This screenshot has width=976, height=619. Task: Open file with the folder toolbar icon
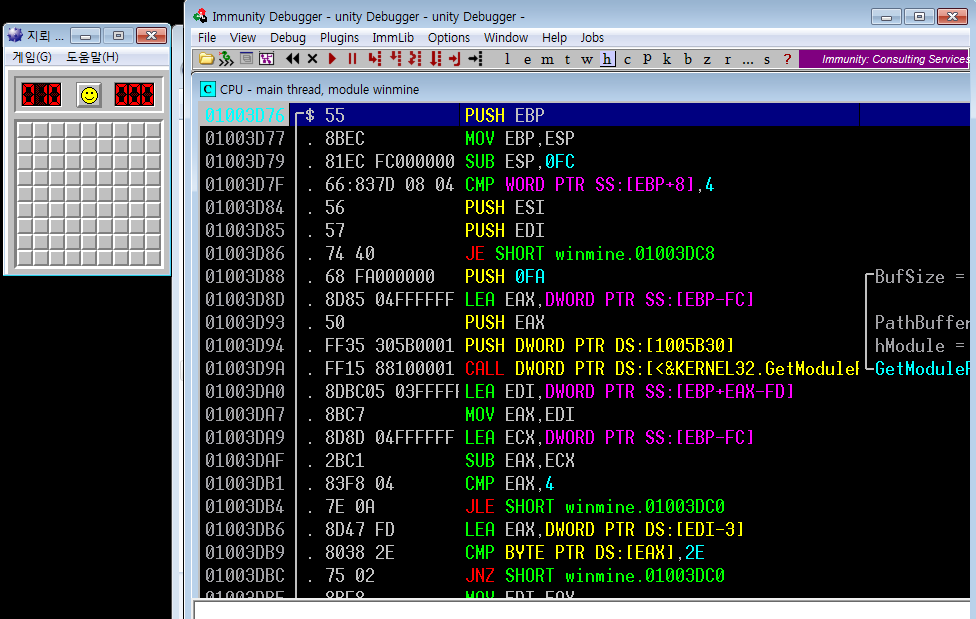(x=207, y=59)
